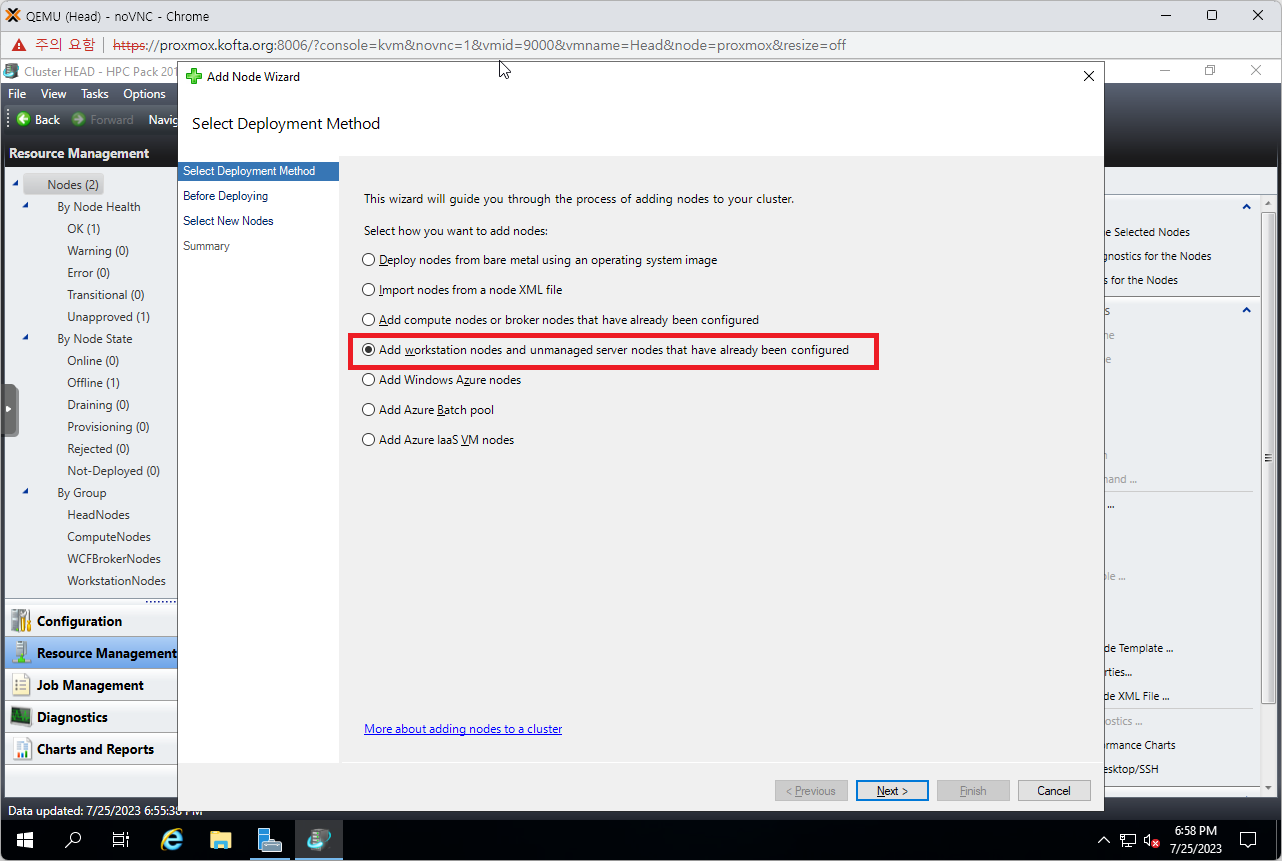This screenshot has height=861, width=1282.
Task: Select Deploy nodes from bare metal option
Action: tap(369, 260)
